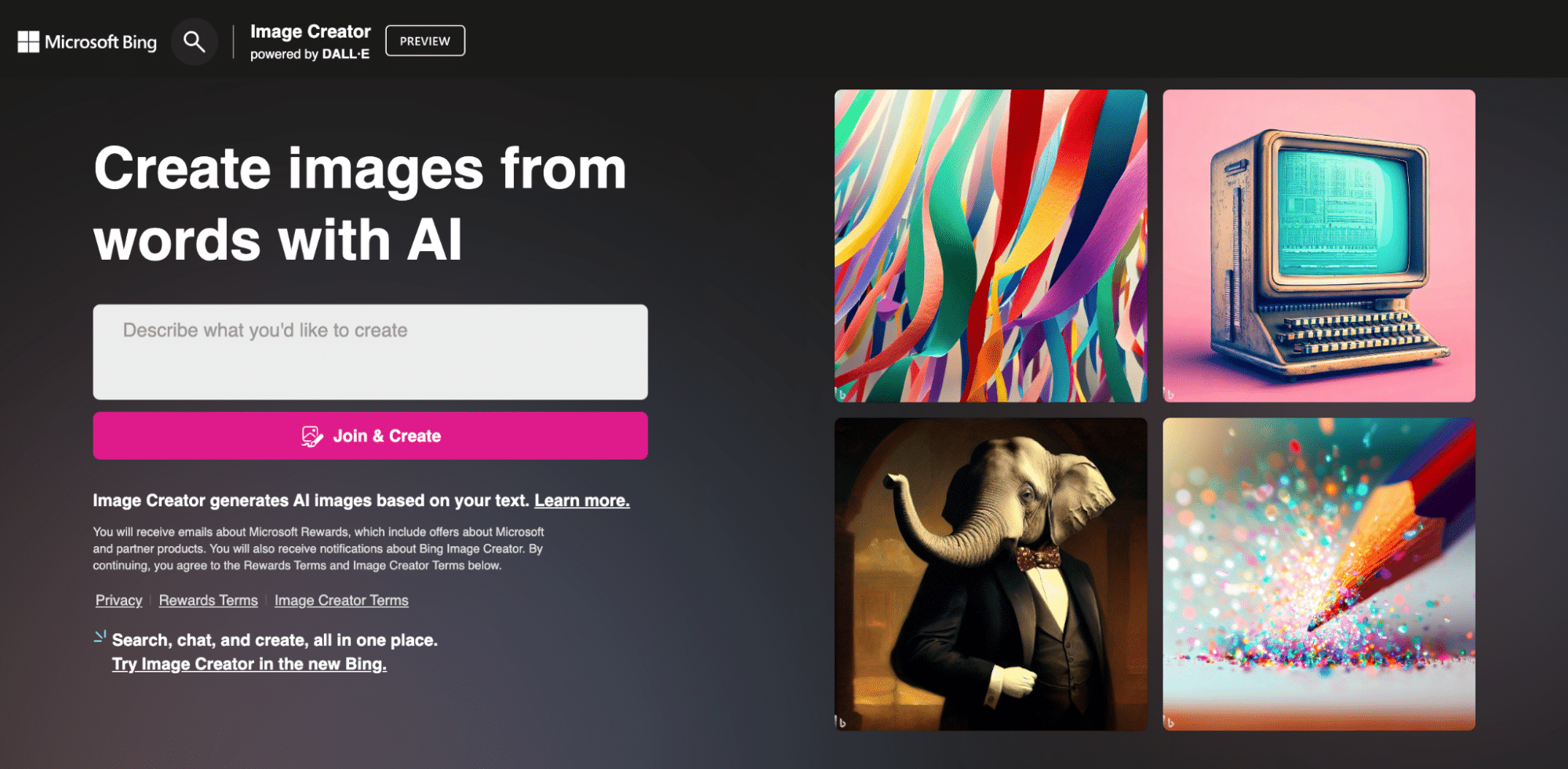Click the Bing watermark on the retro computer image
The height and width of the screenshot is (769, 1568).
pos(1170,394)
